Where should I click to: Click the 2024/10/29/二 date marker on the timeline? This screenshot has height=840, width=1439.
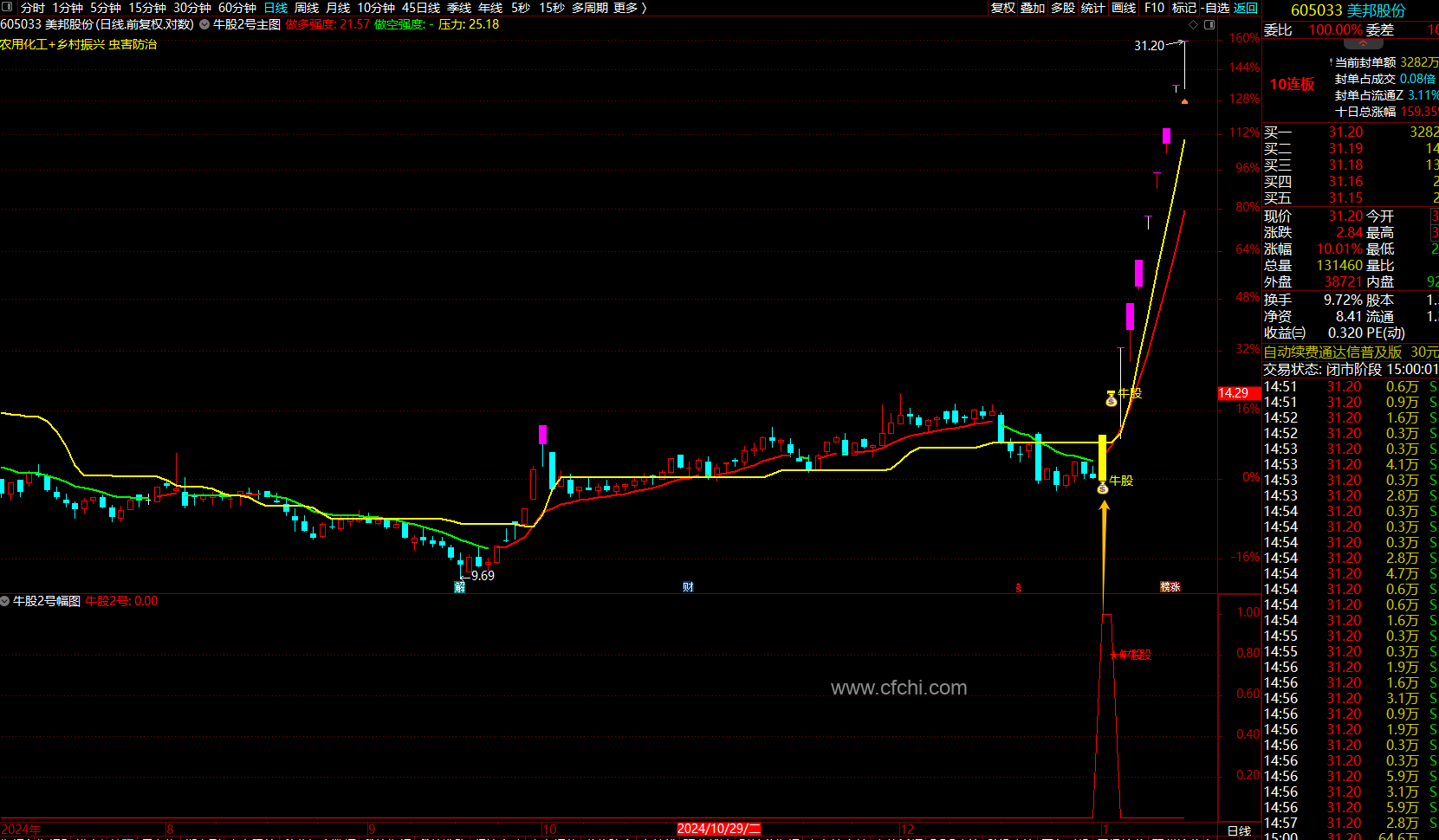719,829
